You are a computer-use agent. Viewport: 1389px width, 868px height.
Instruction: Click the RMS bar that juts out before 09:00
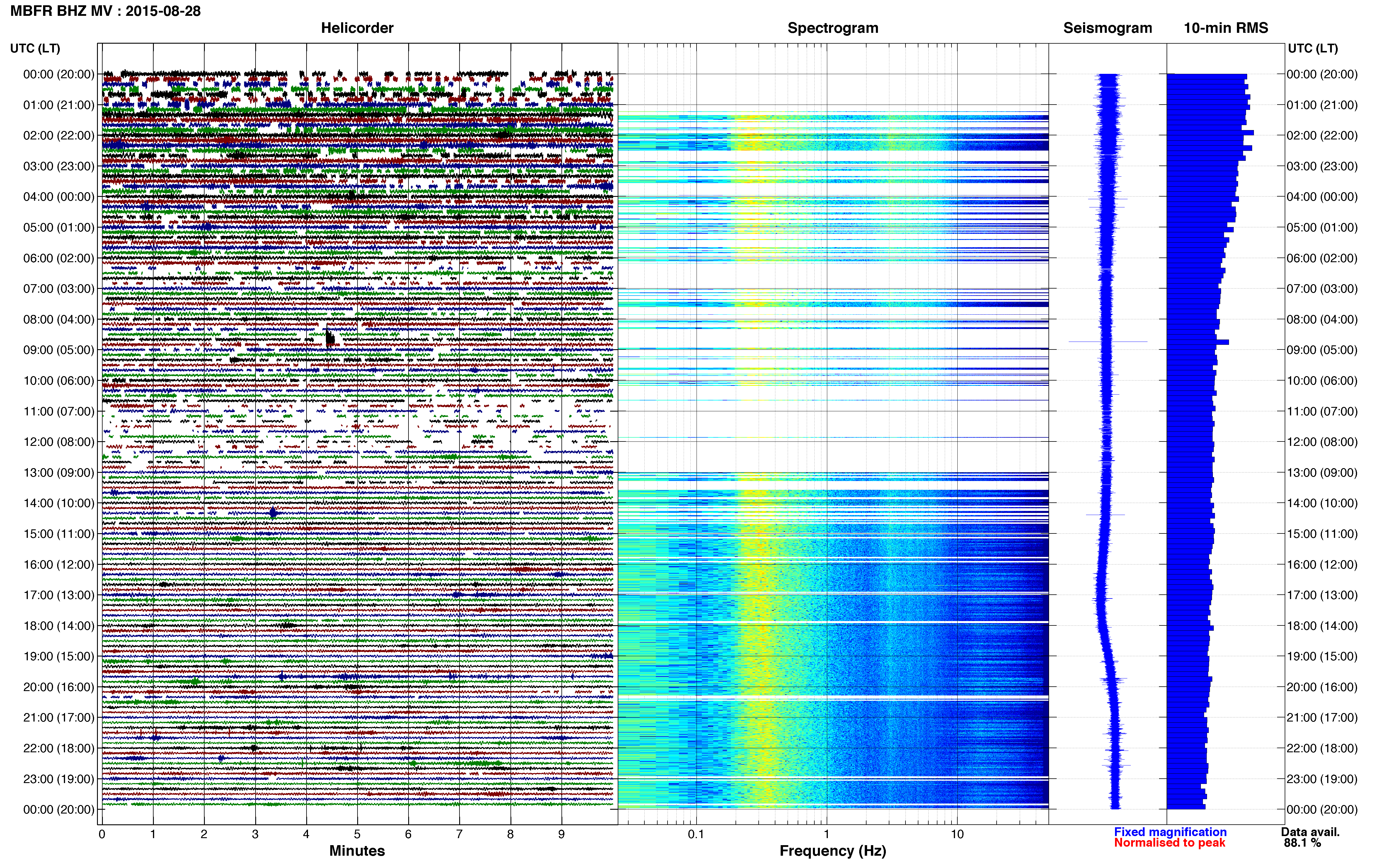(1198, 342)
